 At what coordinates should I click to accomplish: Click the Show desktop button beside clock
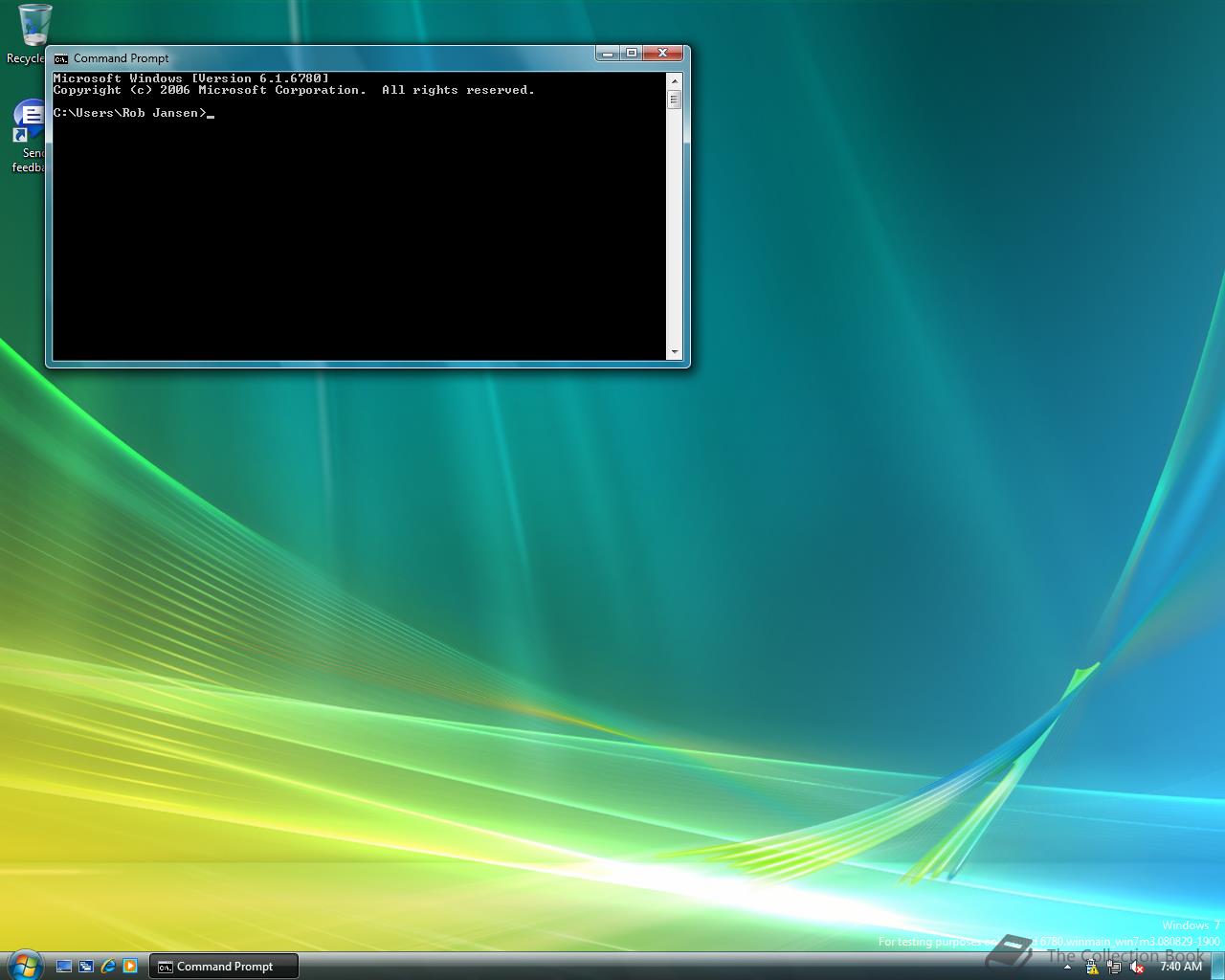pos(1217,966)
